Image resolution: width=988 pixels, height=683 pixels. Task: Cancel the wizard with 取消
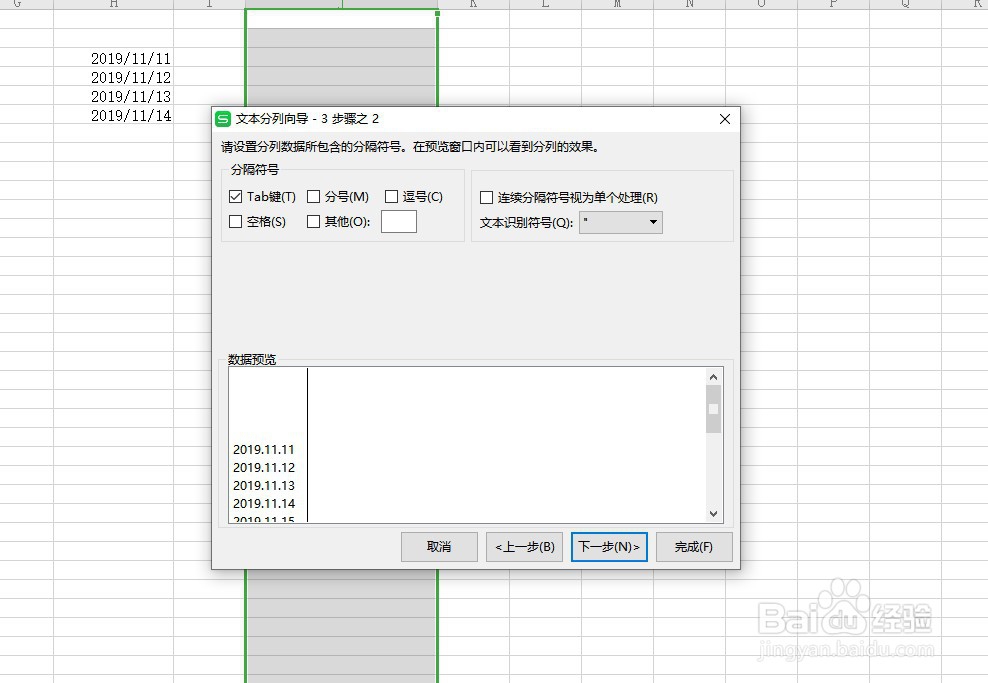[x=438, y=547]
